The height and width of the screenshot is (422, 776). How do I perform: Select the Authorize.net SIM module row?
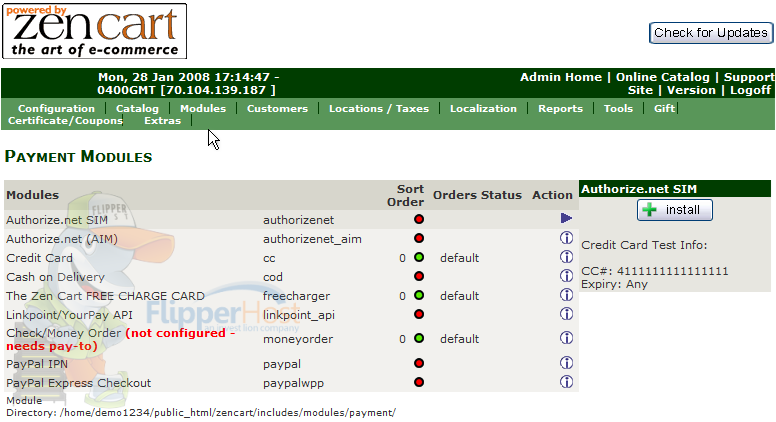click(291, 219)
